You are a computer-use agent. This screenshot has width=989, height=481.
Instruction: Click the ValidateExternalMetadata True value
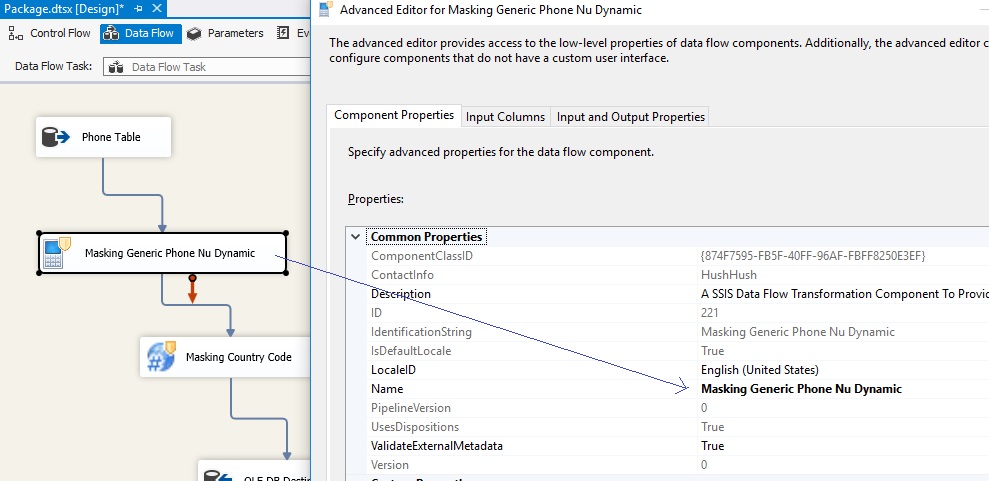(712, 446)
